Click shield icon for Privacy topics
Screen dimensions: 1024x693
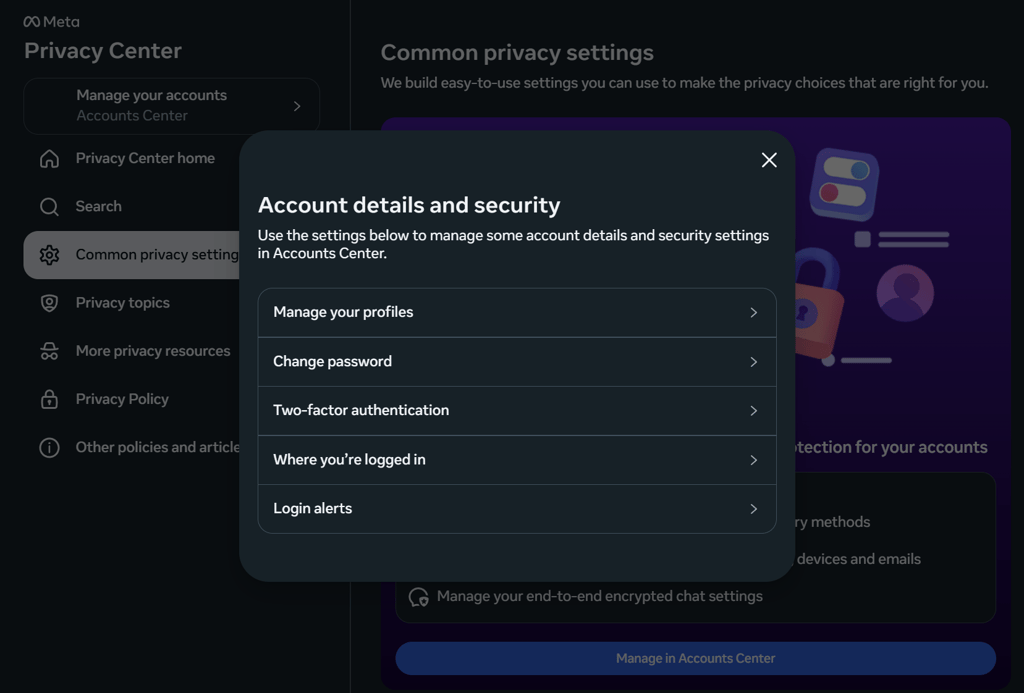coord(49,303)
